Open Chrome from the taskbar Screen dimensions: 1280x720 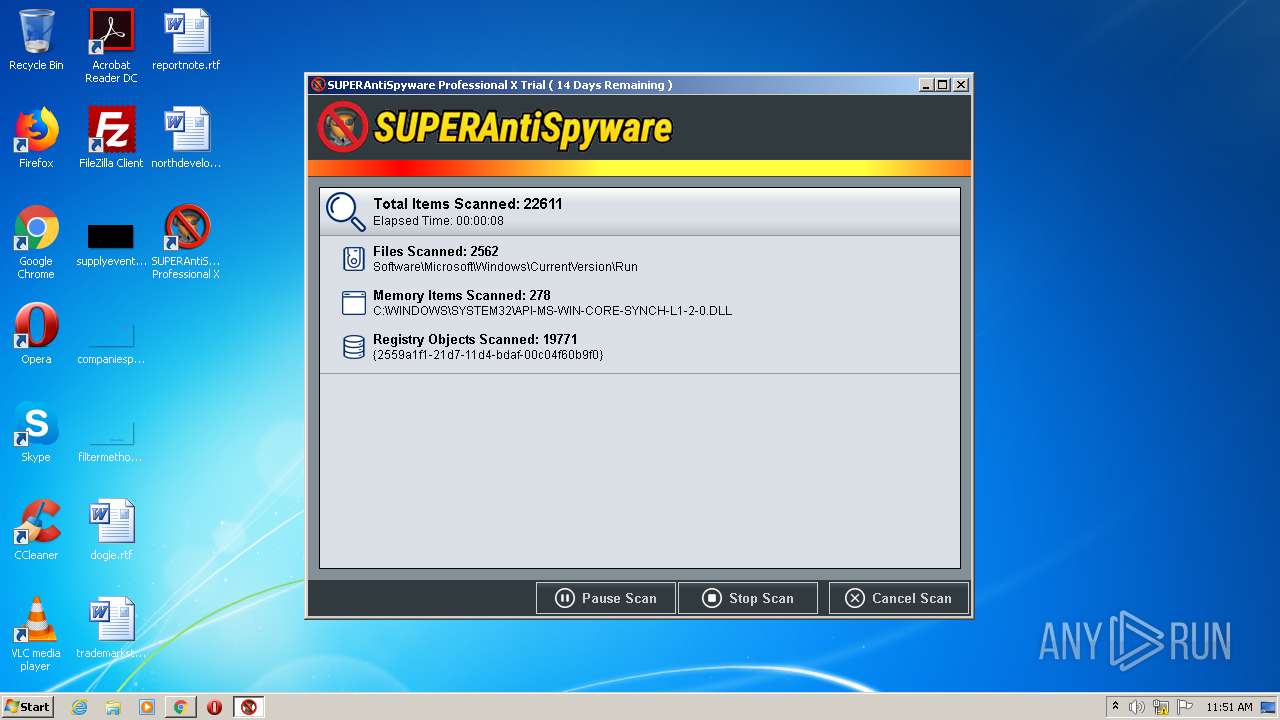[x=180, y=707]
